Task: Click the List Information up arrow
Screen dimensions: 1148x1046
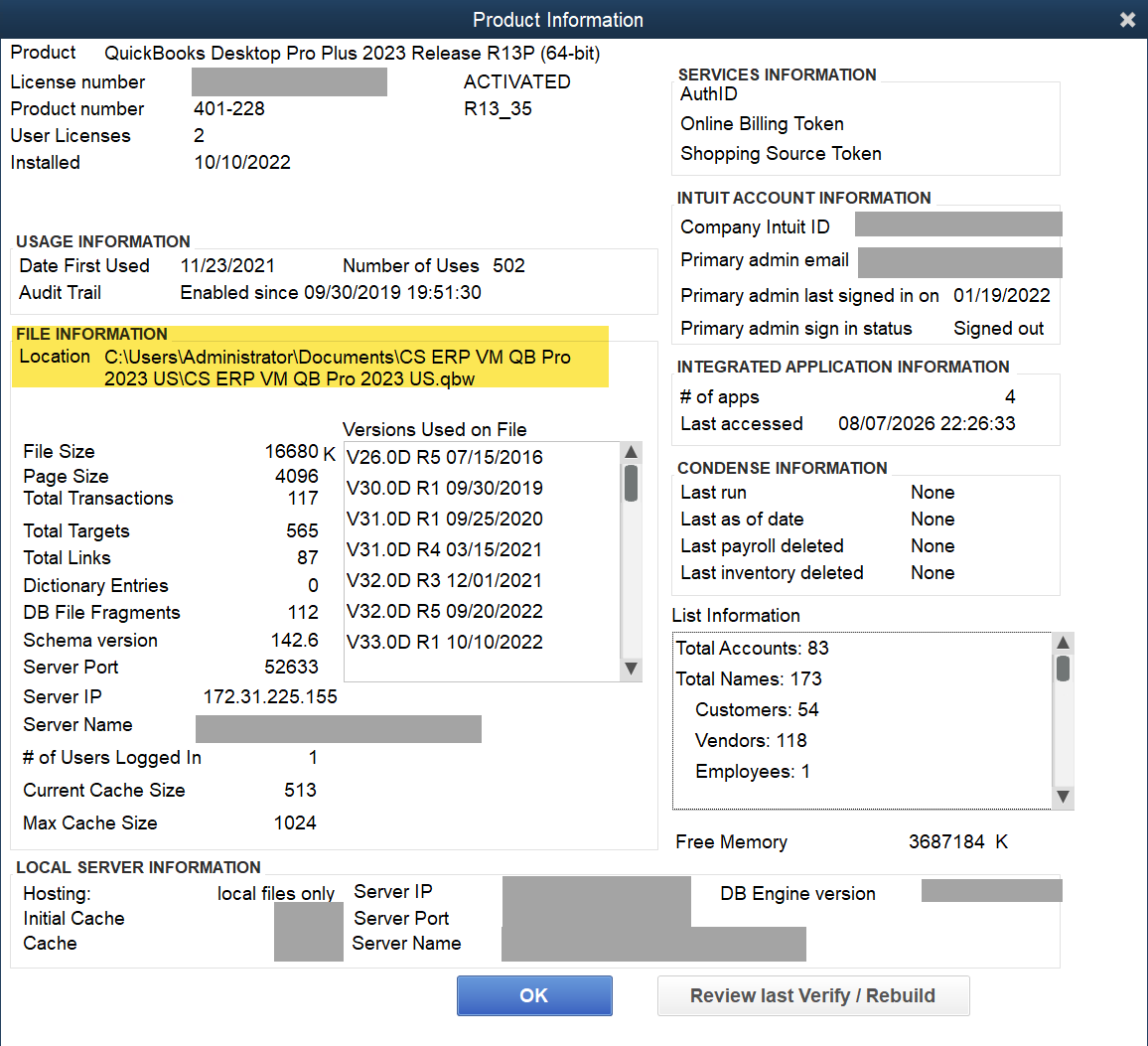Action: click(1063, 643)
